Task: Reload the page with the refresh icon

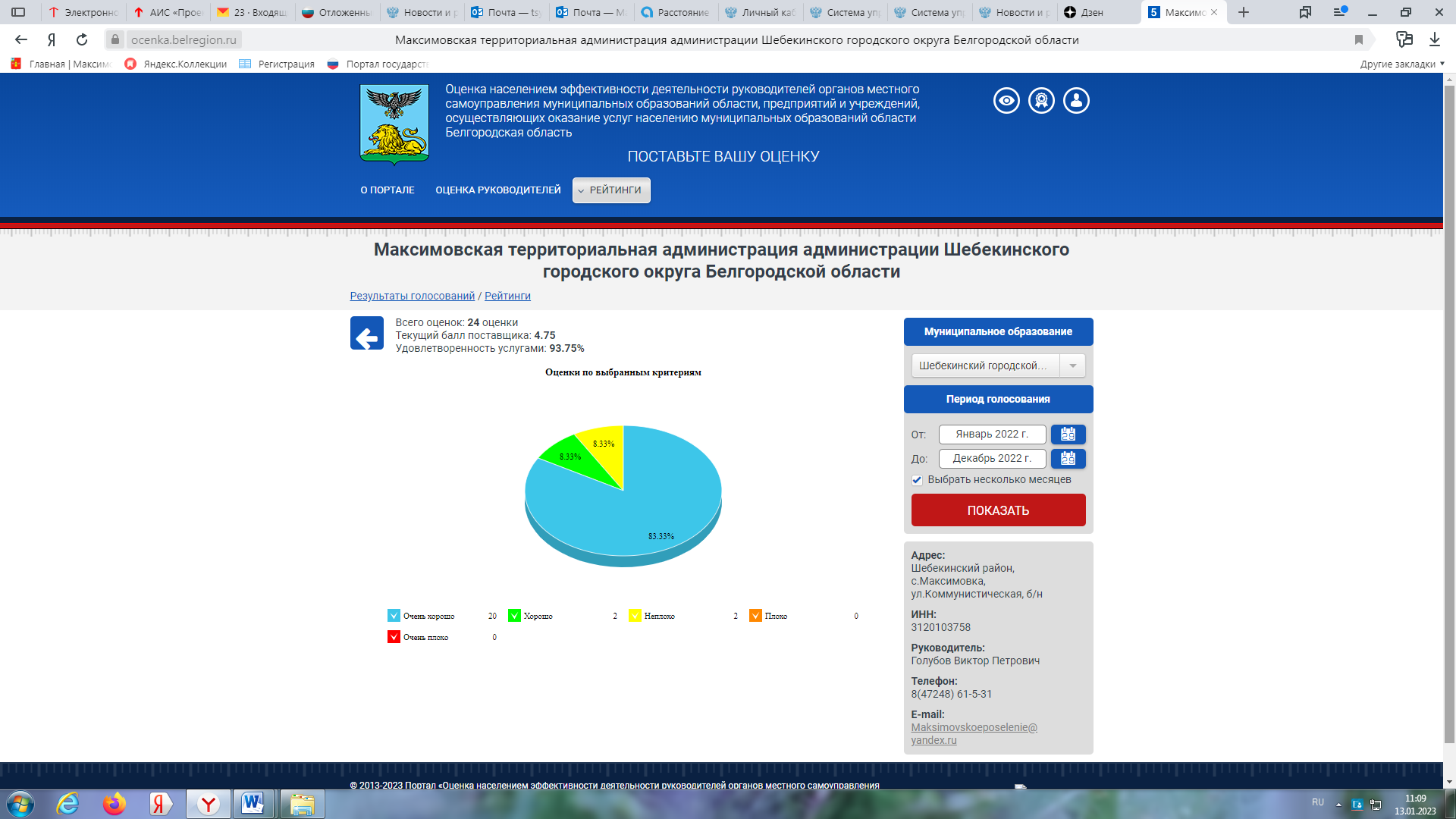Action: [x=82, y=39]
